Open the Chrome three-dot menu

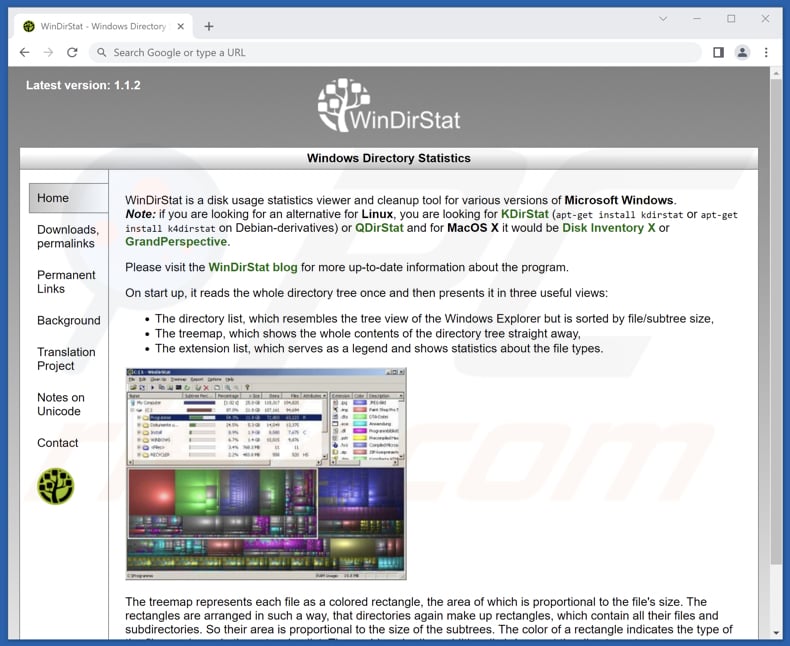(x=766, y=52)
